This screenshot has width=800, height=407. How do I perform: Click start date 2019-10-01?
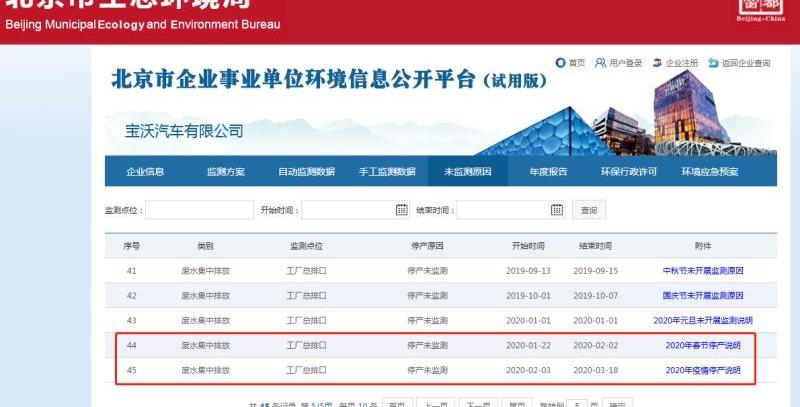(x=528, y=295)
